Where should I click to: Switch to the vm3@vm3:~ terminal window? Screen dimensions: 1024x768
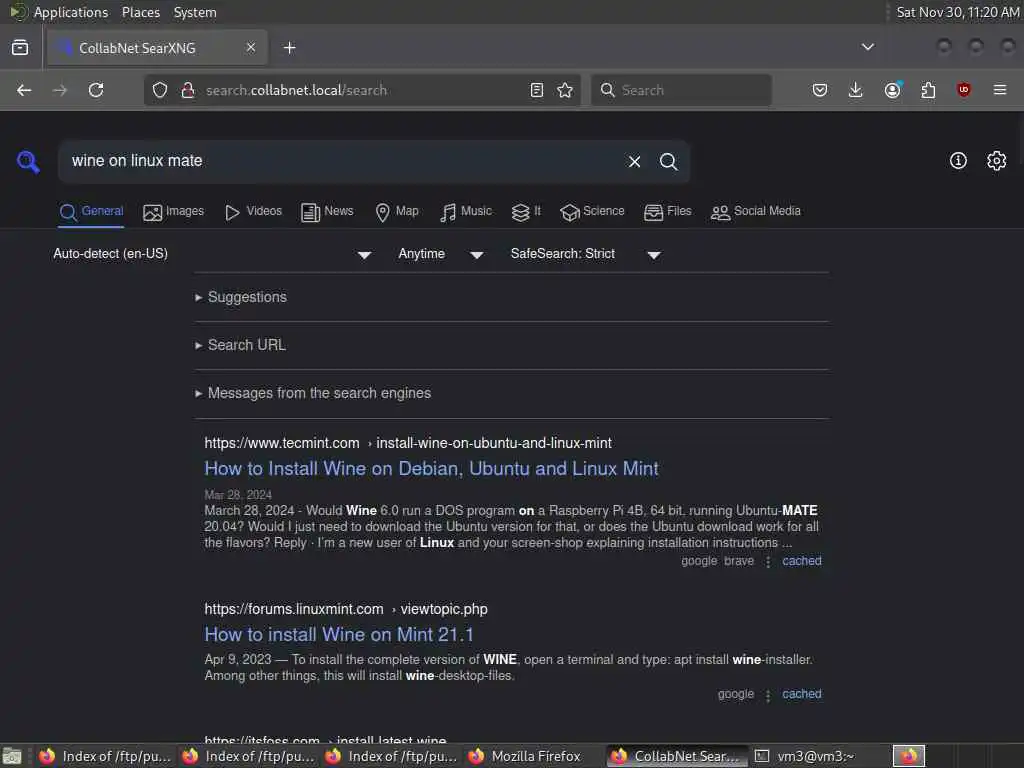click(807, 757)
